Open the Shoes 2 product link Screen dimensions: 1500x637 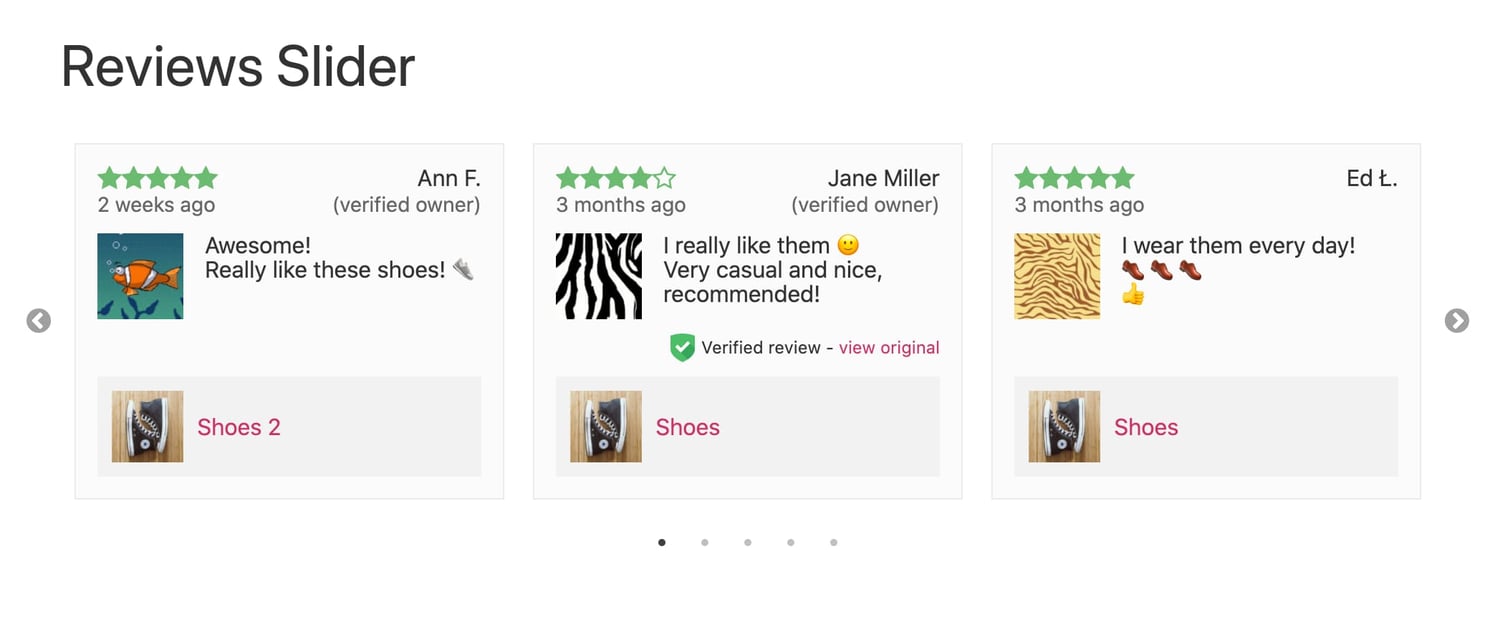click(239, 427)
